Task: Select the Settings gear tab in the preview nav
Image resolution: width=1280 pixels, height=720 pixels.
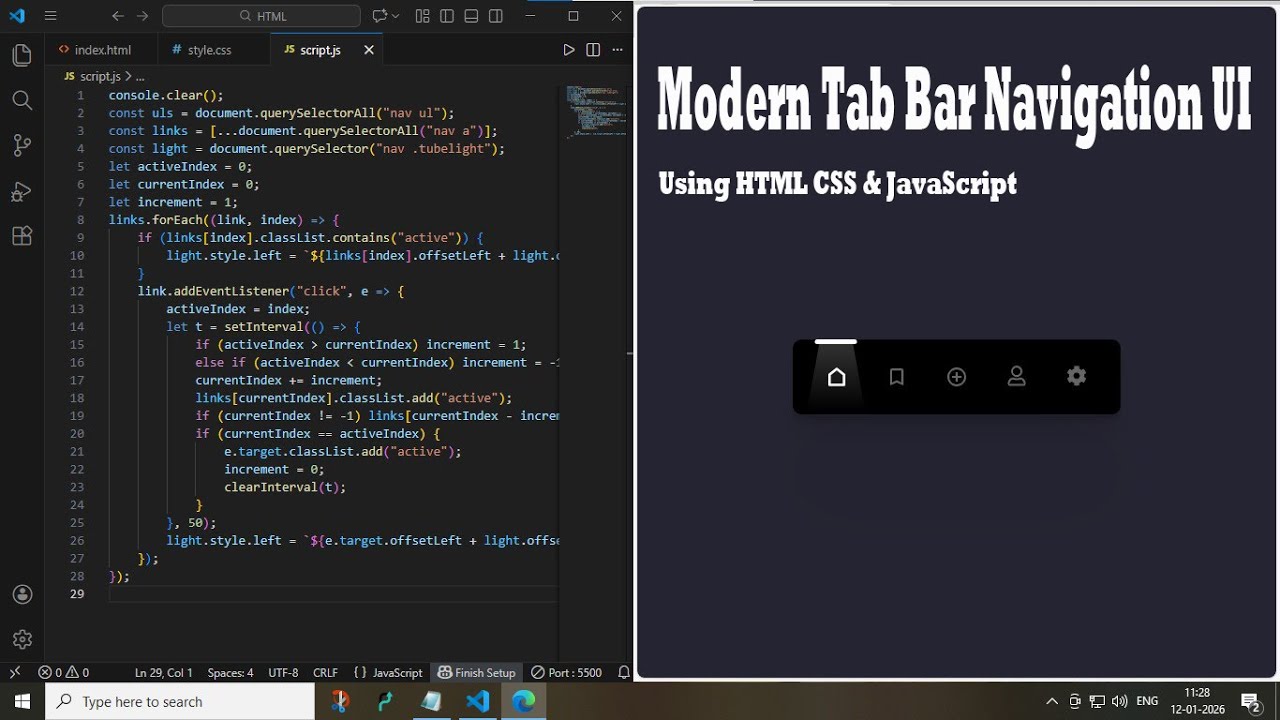Action: coord(1077,377)
